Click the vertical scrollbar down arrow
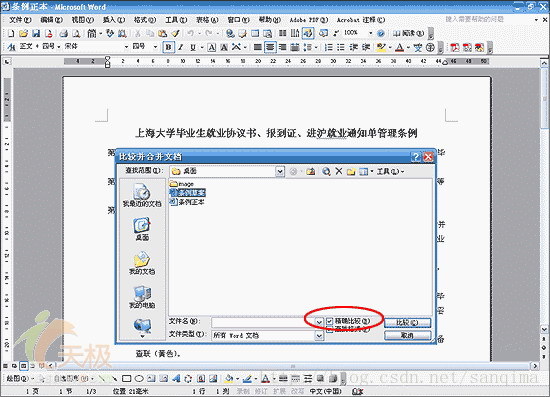This screenshot has height=397, width=550. click(544, 329)
